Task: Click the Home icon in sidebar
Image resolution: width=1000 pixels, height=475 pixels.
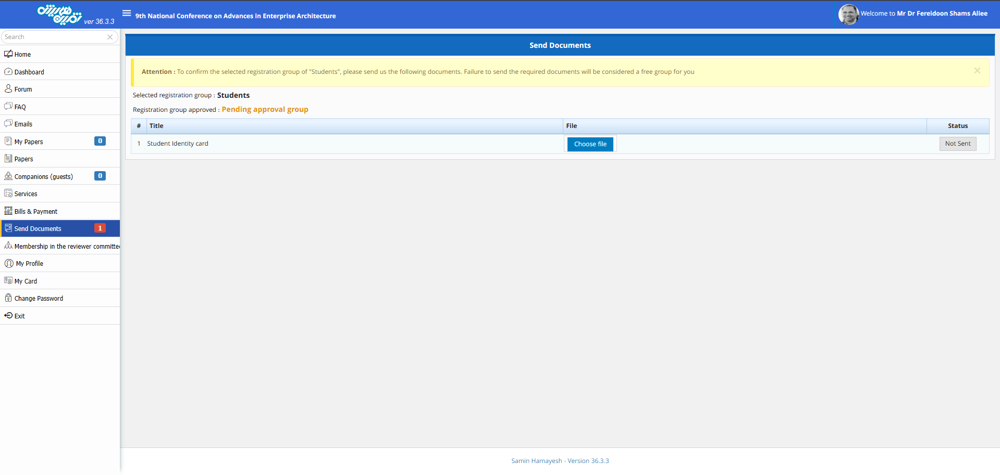Action: click(8, 54)
